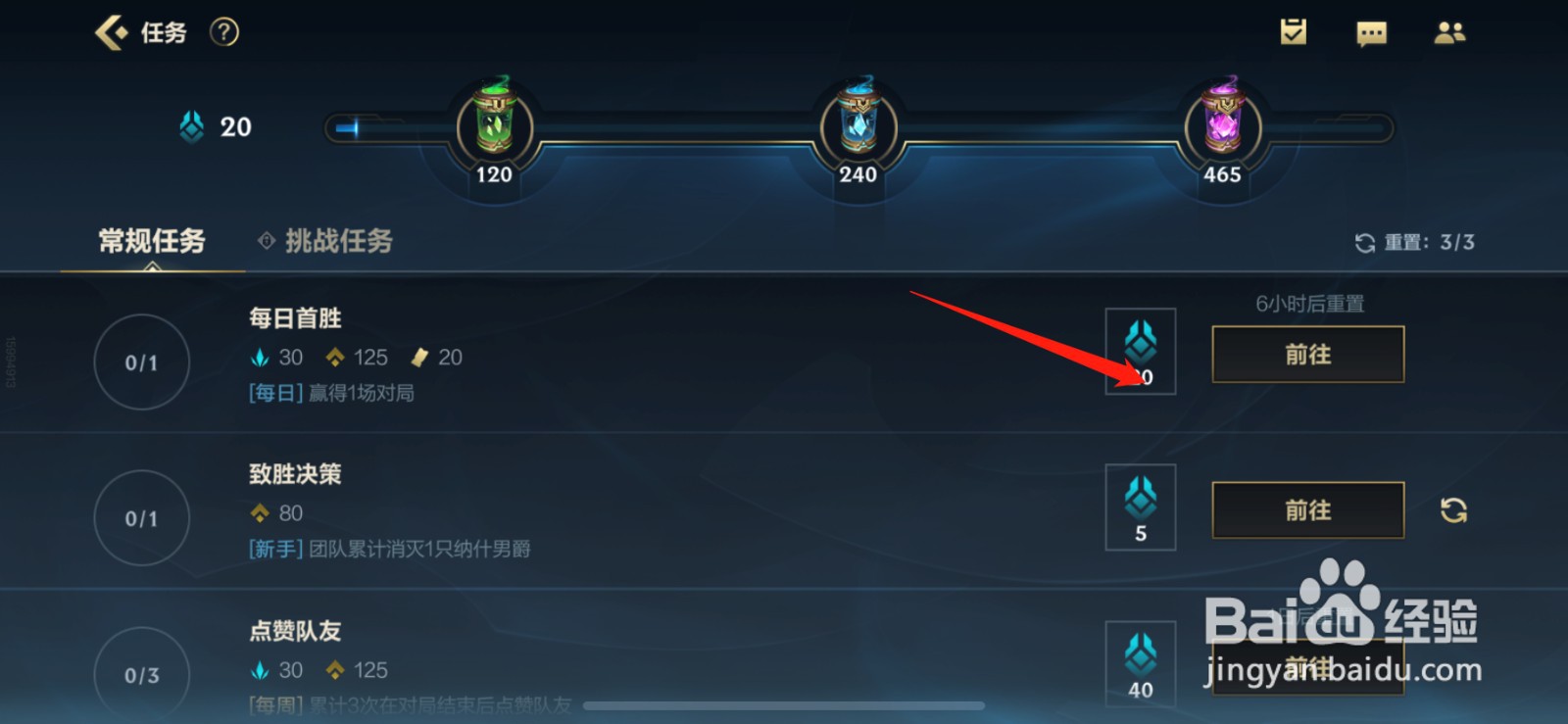Open the question mark help icon
The height and width of the screenshot is (724, 1568).
[x=224, y=32]
